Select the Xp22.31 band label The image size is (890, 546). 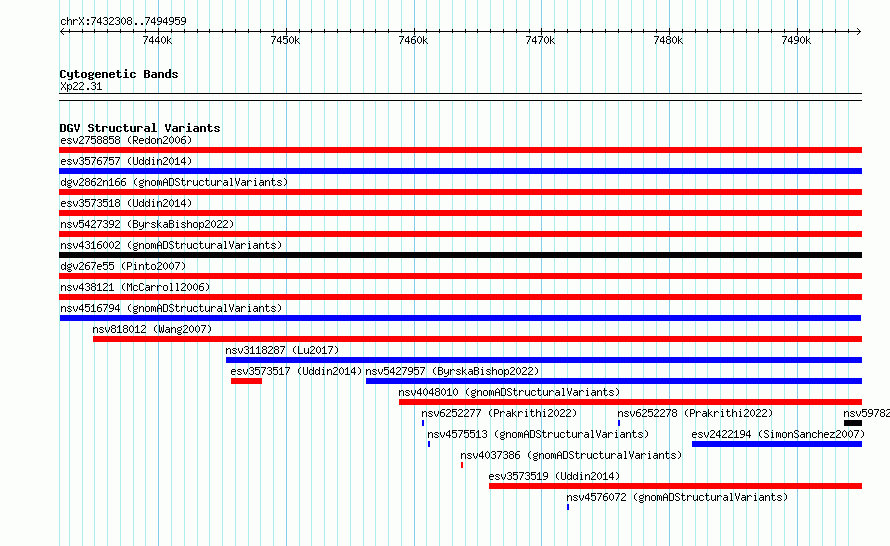81,86
